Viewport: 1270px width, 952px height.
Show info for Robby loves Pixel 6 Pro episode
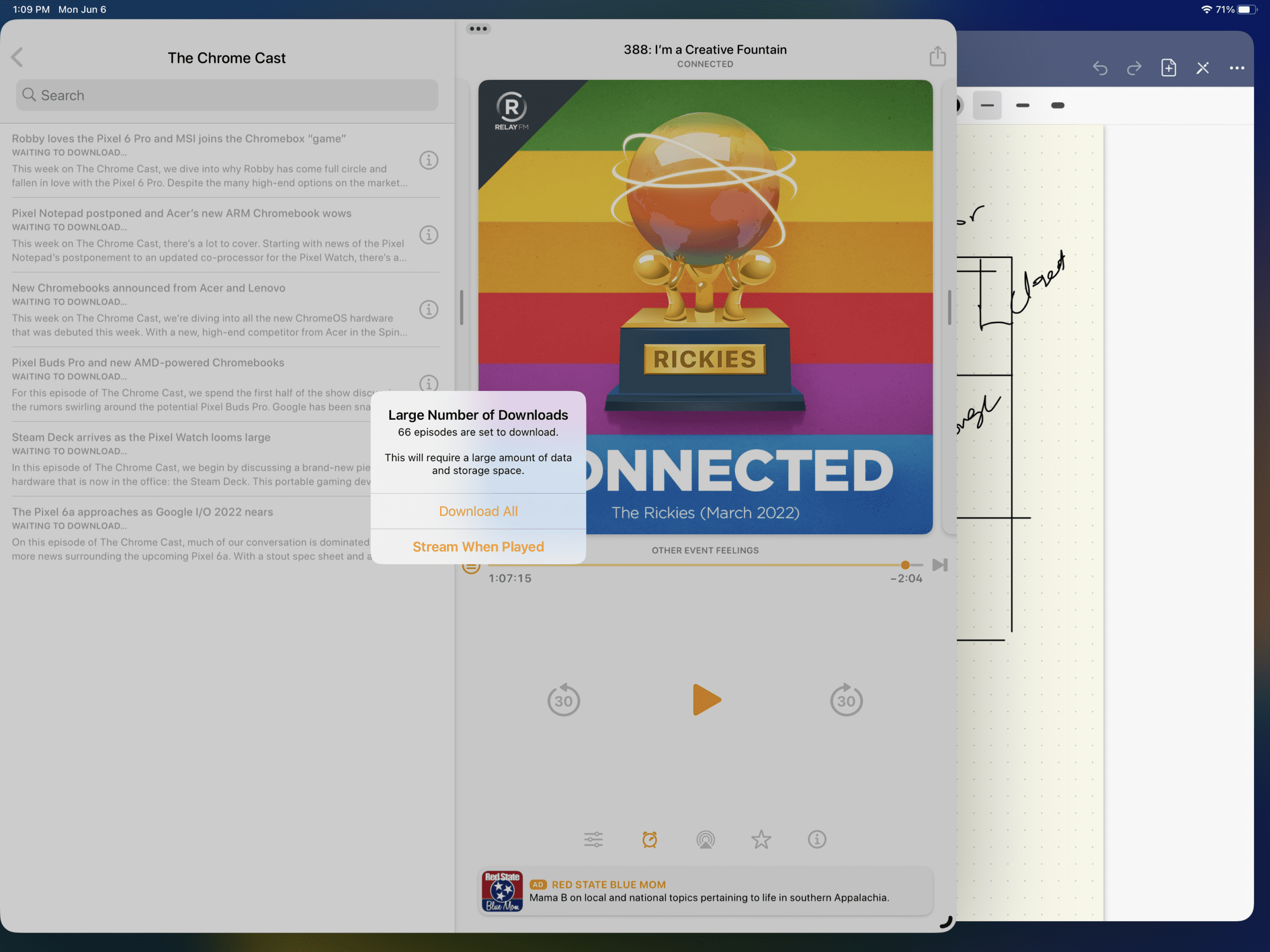click(x=428, y=160)
